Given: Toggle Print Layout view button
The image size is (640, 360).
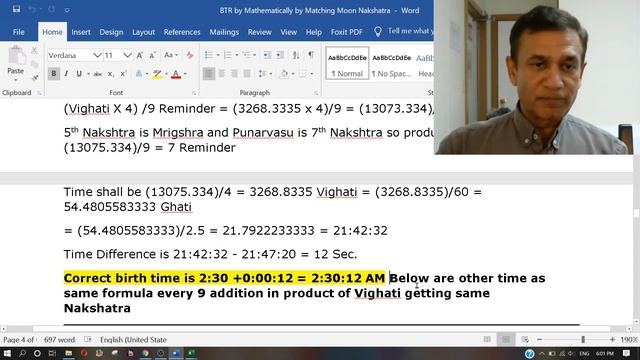Looking at the screenshot, I should tap(506, 340).
